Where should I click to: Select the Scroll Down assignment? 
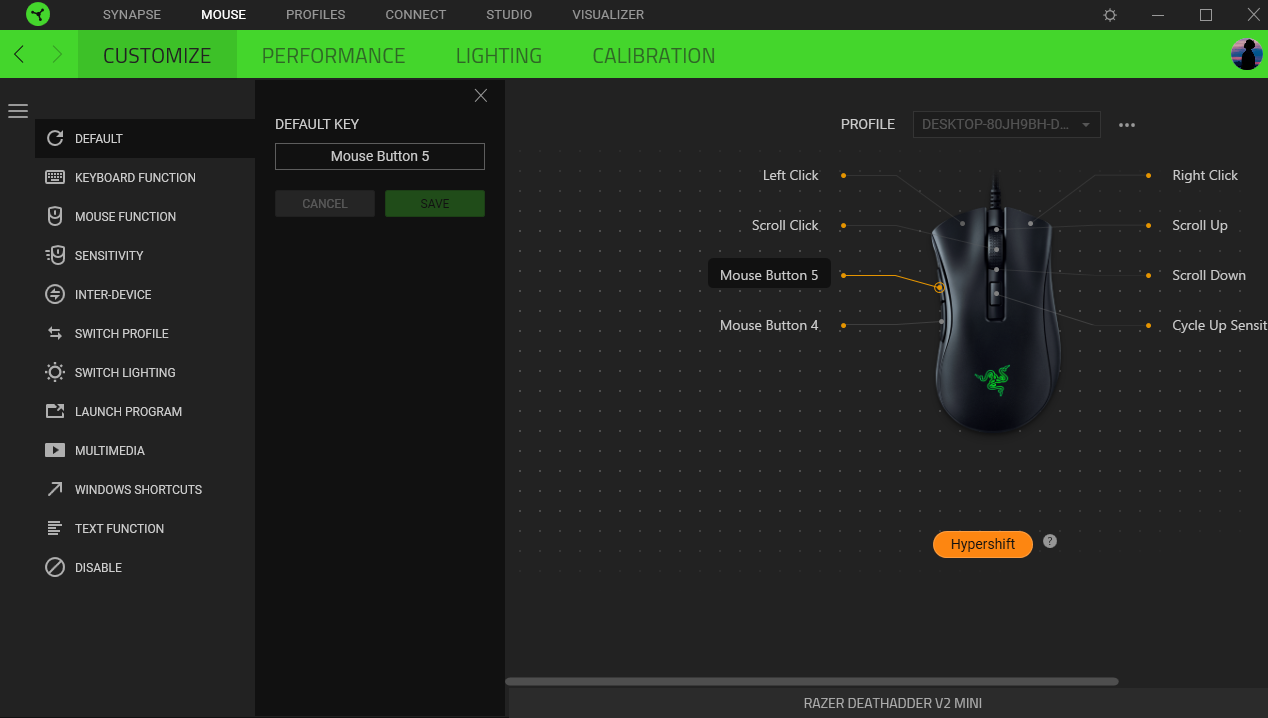pyautogui.click(x=1209, y=275)
